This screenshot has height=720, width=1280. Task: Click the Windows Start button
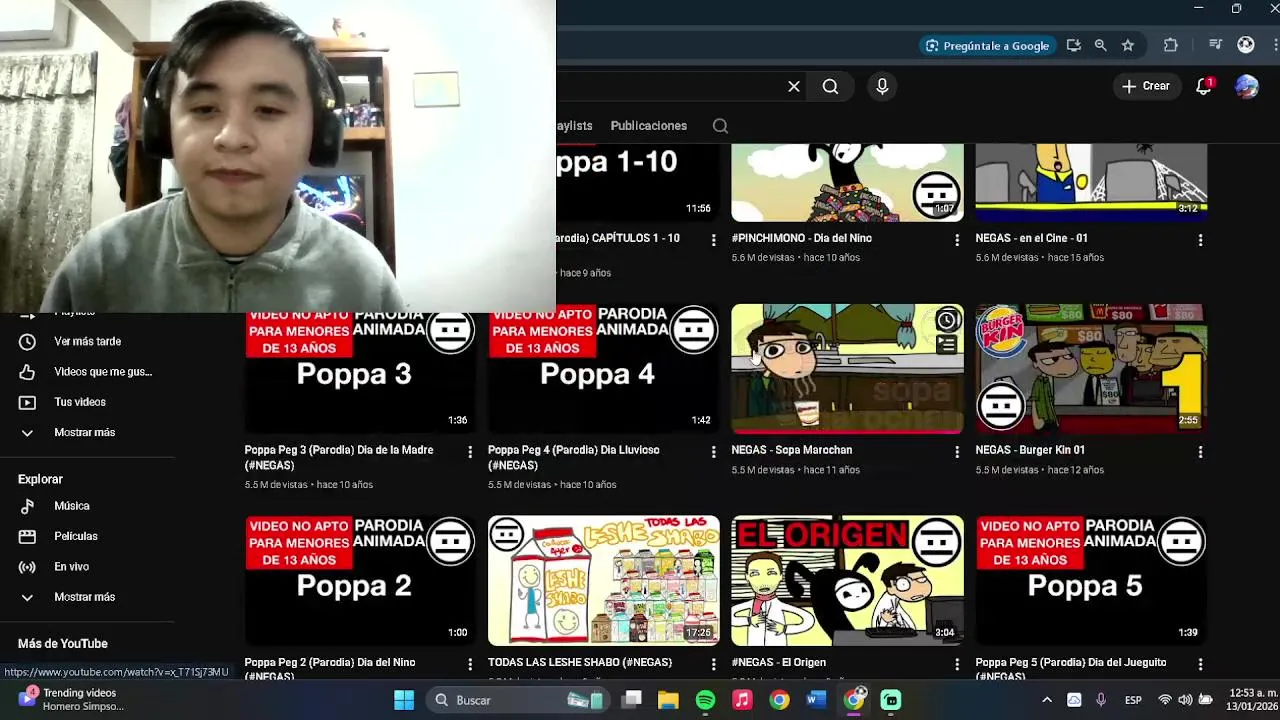coord(404,700)
